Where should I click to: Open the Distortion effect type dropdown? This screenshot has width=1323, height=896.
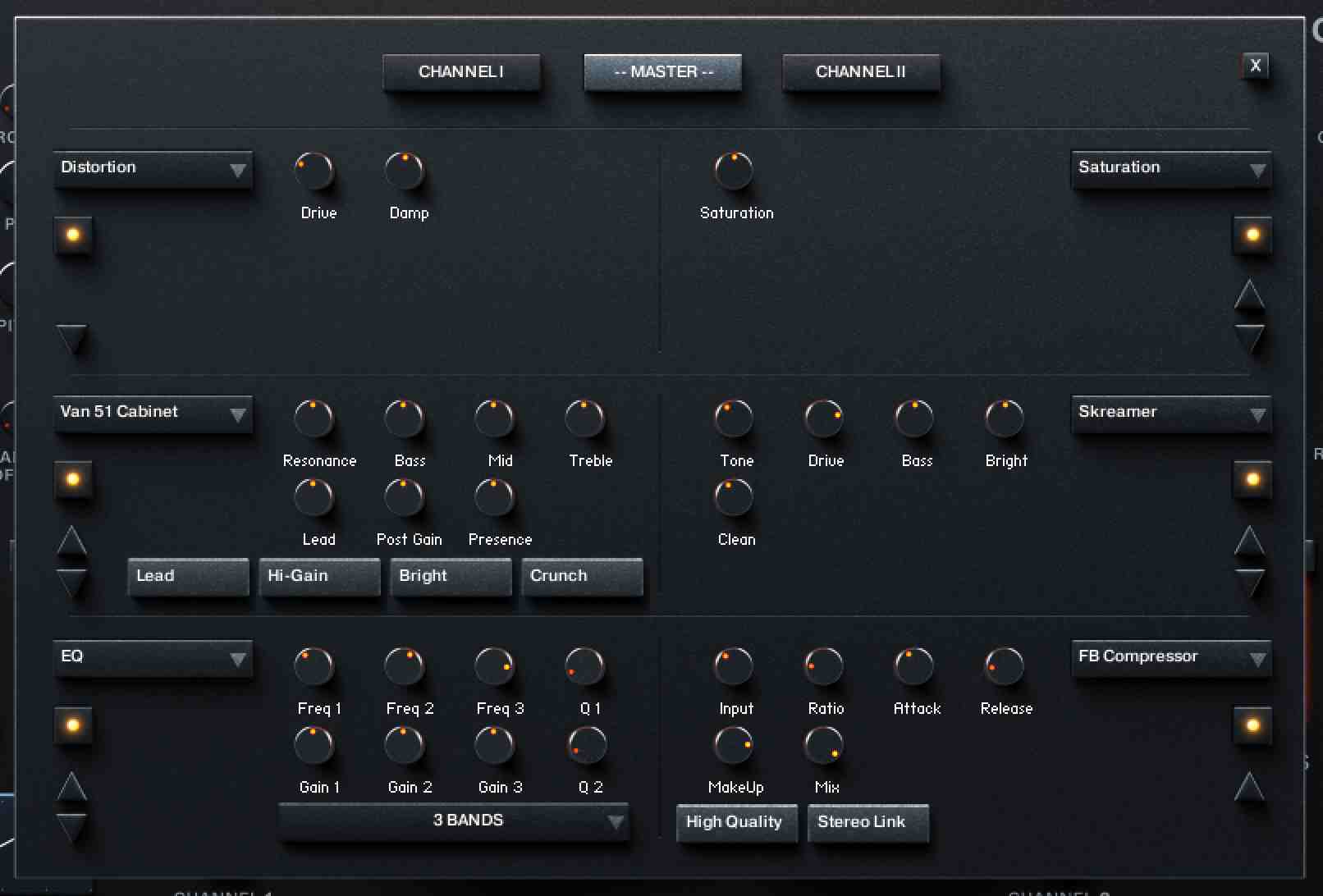(x=153, y=168)
